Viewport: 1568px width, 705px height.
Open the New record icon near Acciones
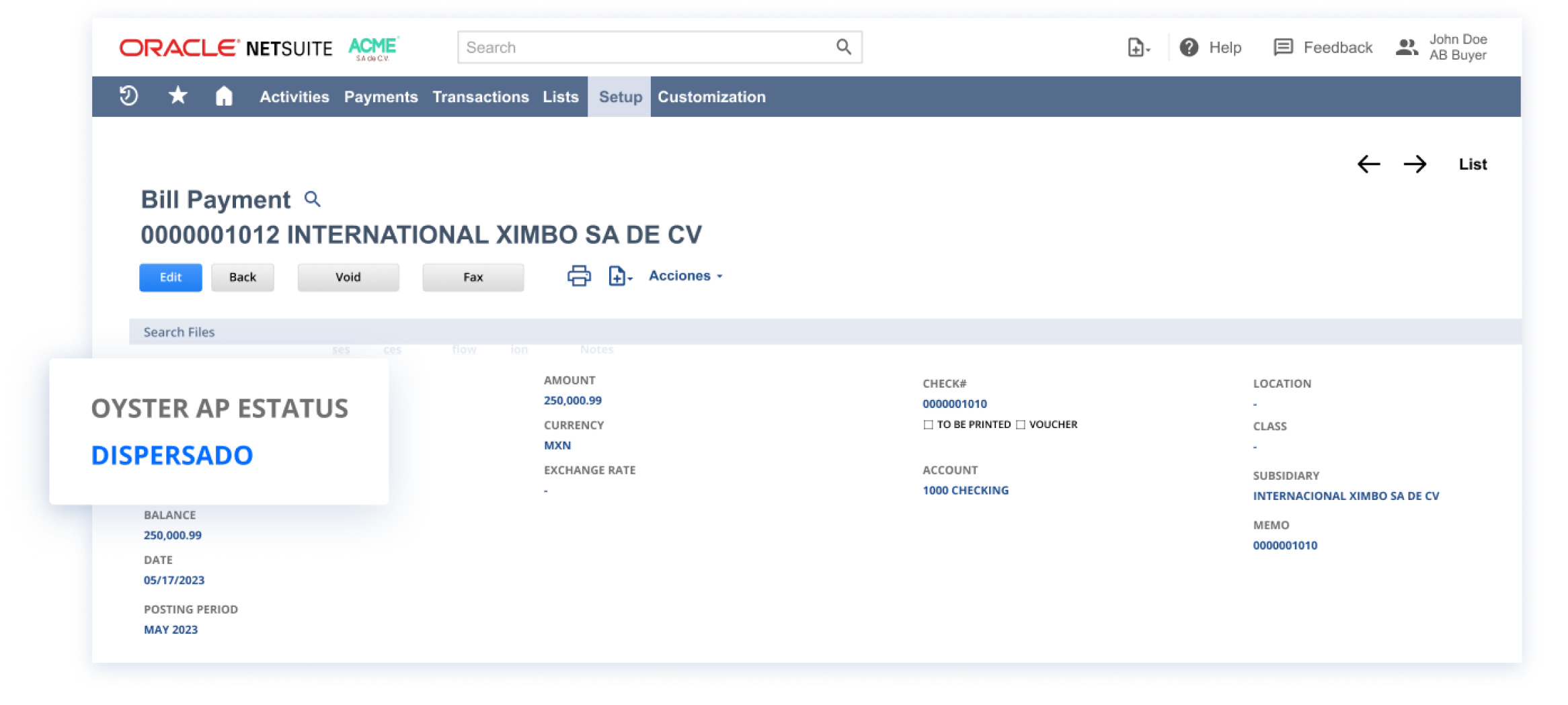click(617, 276)
